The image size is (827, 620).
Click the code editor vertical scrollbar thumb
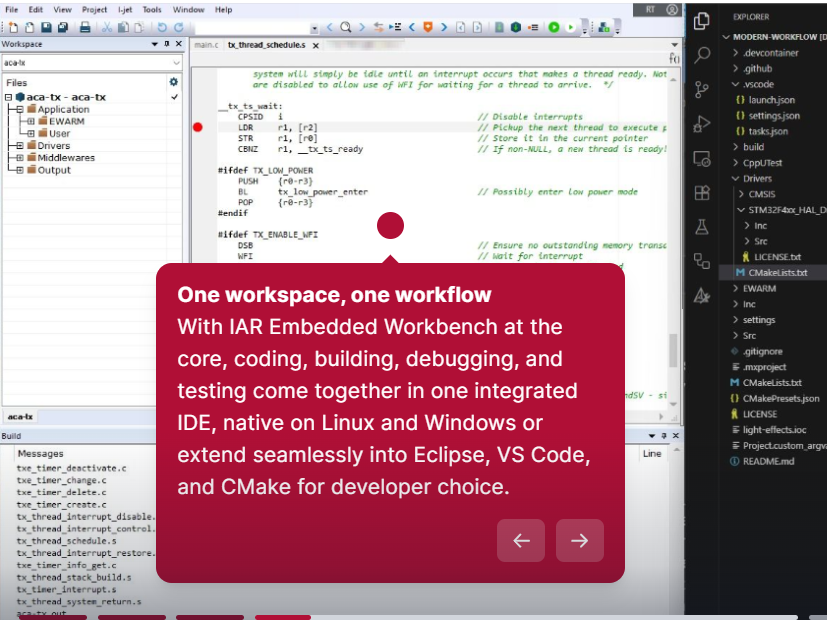(x=673, y=350)
